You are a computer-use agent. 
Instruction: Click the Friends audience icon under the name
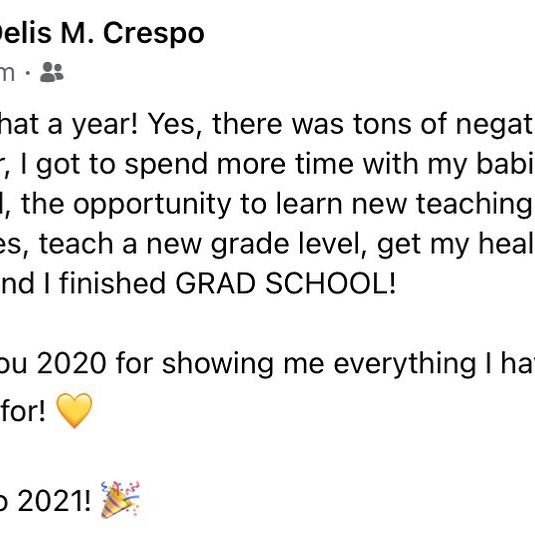[x=52, y=72]
